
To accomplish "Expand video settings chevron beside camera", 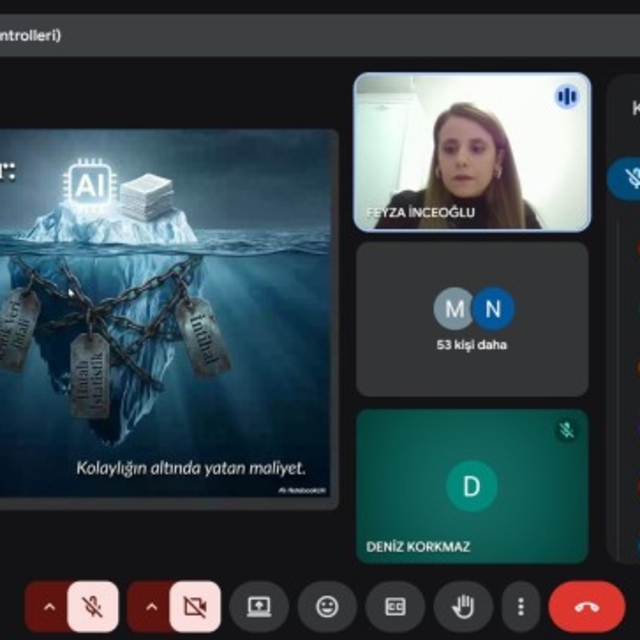I will 150,606.
